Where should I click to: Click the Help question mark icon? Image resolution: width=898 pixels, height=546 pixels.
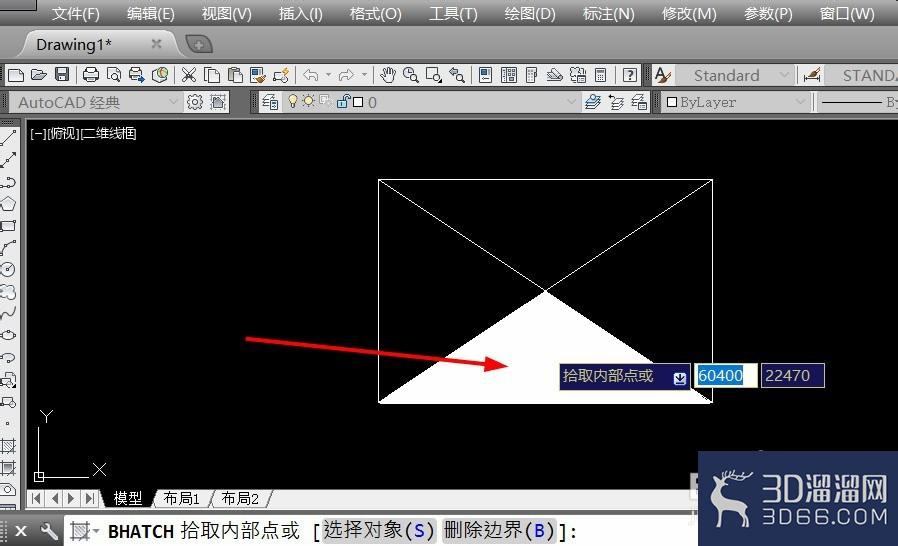click(x=629, y=75)
